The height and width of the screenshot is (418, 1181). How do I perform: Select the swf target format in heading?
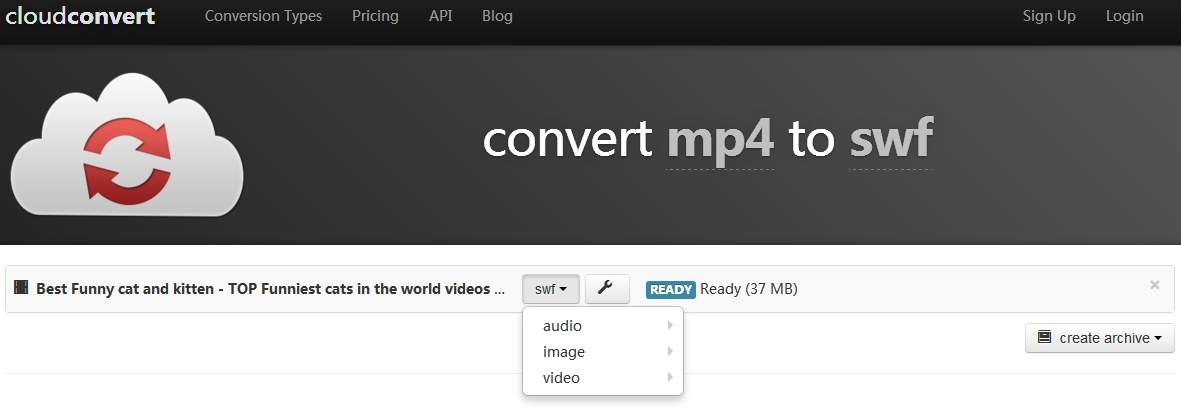coord(890,141)
